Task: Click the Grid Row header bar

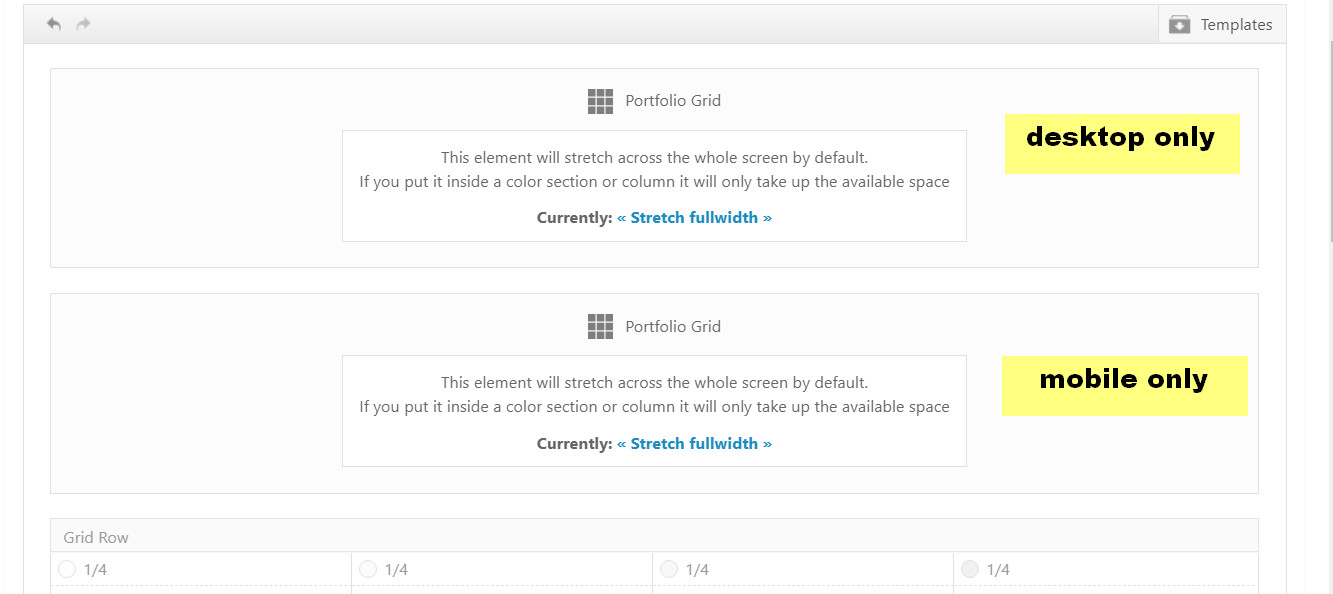Action: tap(654, 536)
